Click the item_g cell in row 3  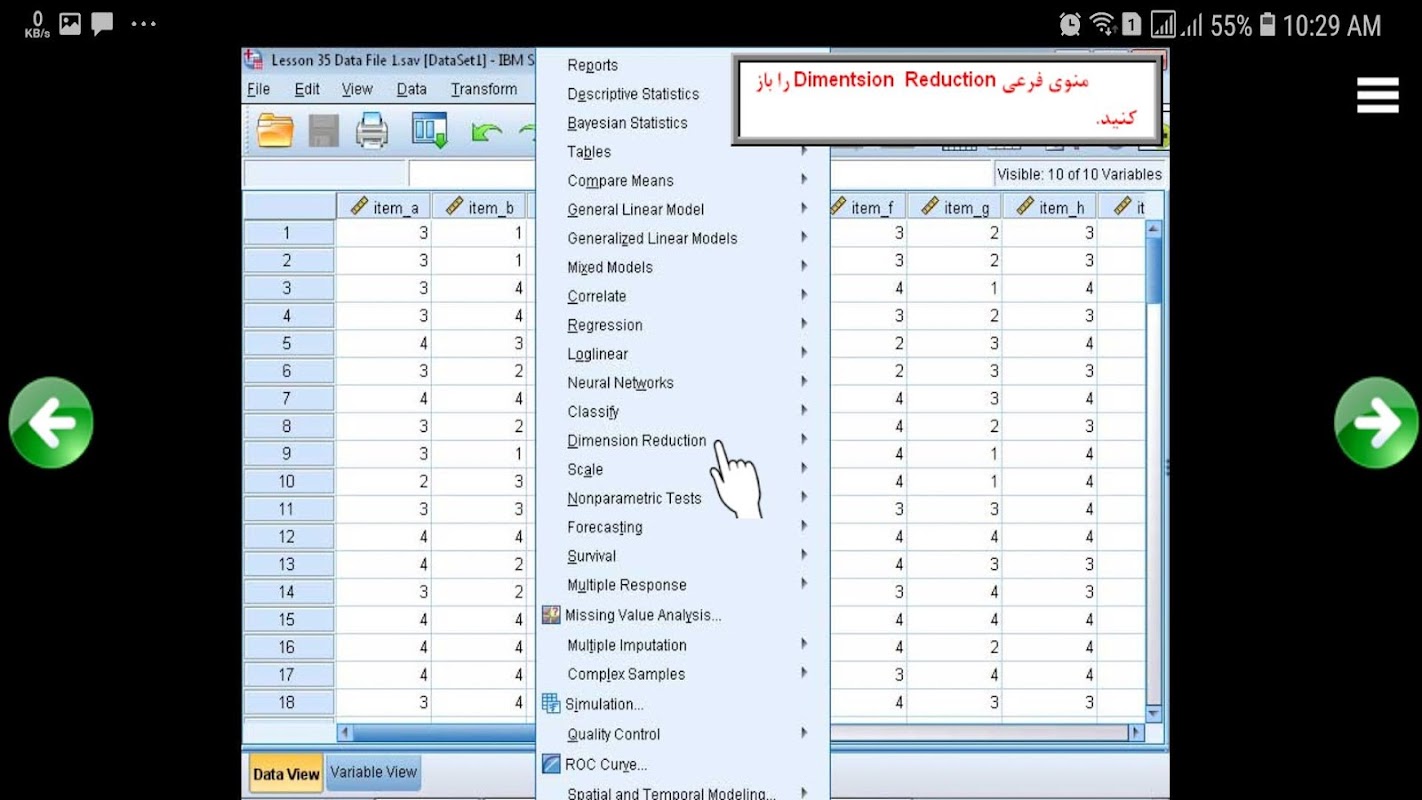(954, 289)
